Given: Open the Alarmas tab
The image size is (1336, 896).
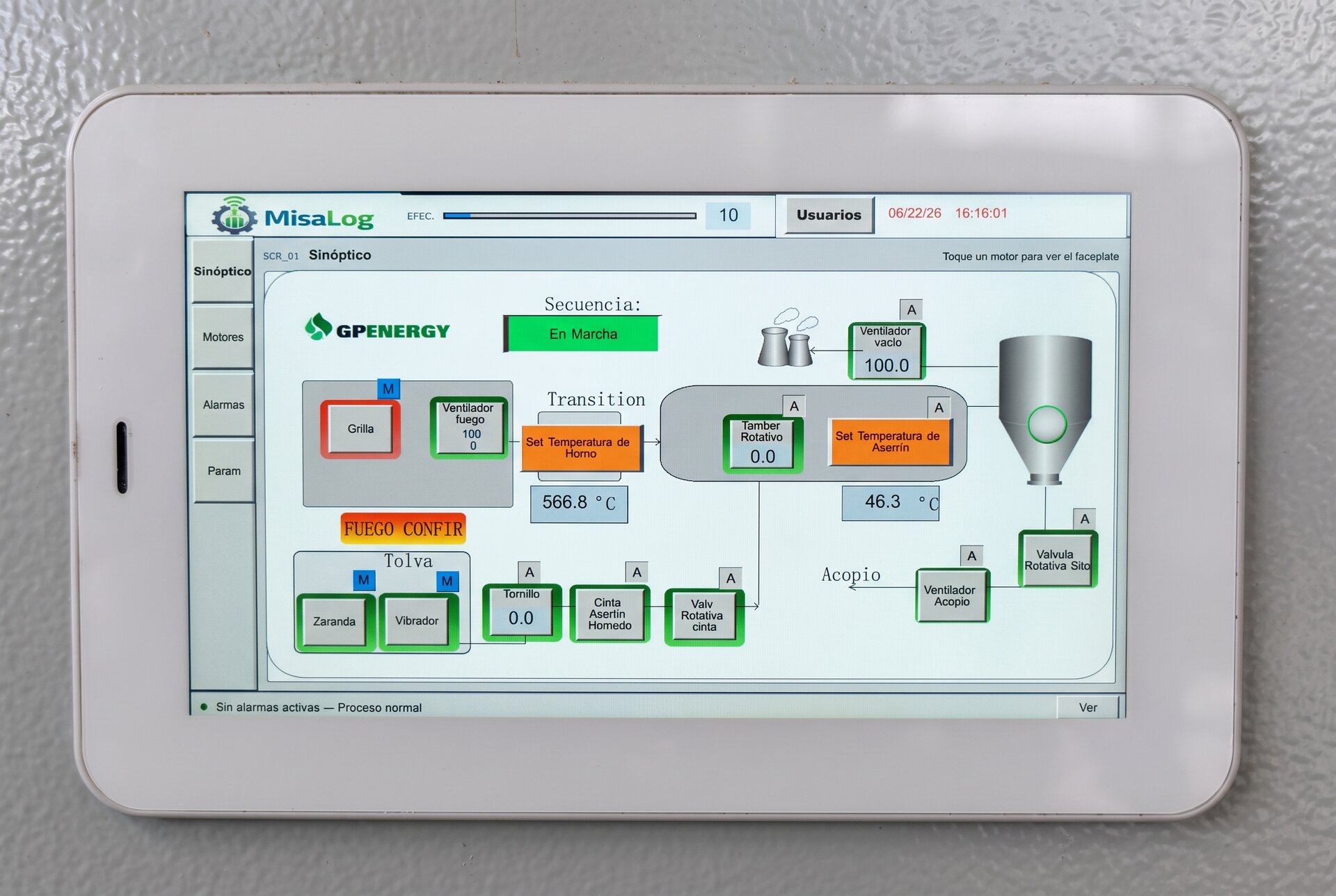Looking at the screenshot, I should click(x=223, y=404).
